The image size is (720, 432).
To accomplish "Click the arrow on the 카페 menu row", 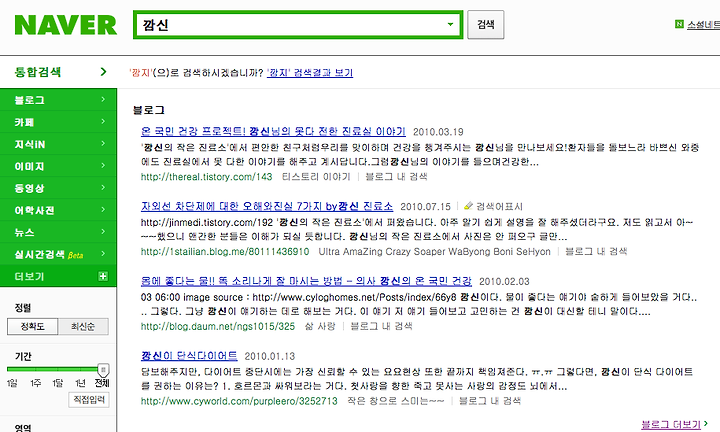I will [103, 121].
